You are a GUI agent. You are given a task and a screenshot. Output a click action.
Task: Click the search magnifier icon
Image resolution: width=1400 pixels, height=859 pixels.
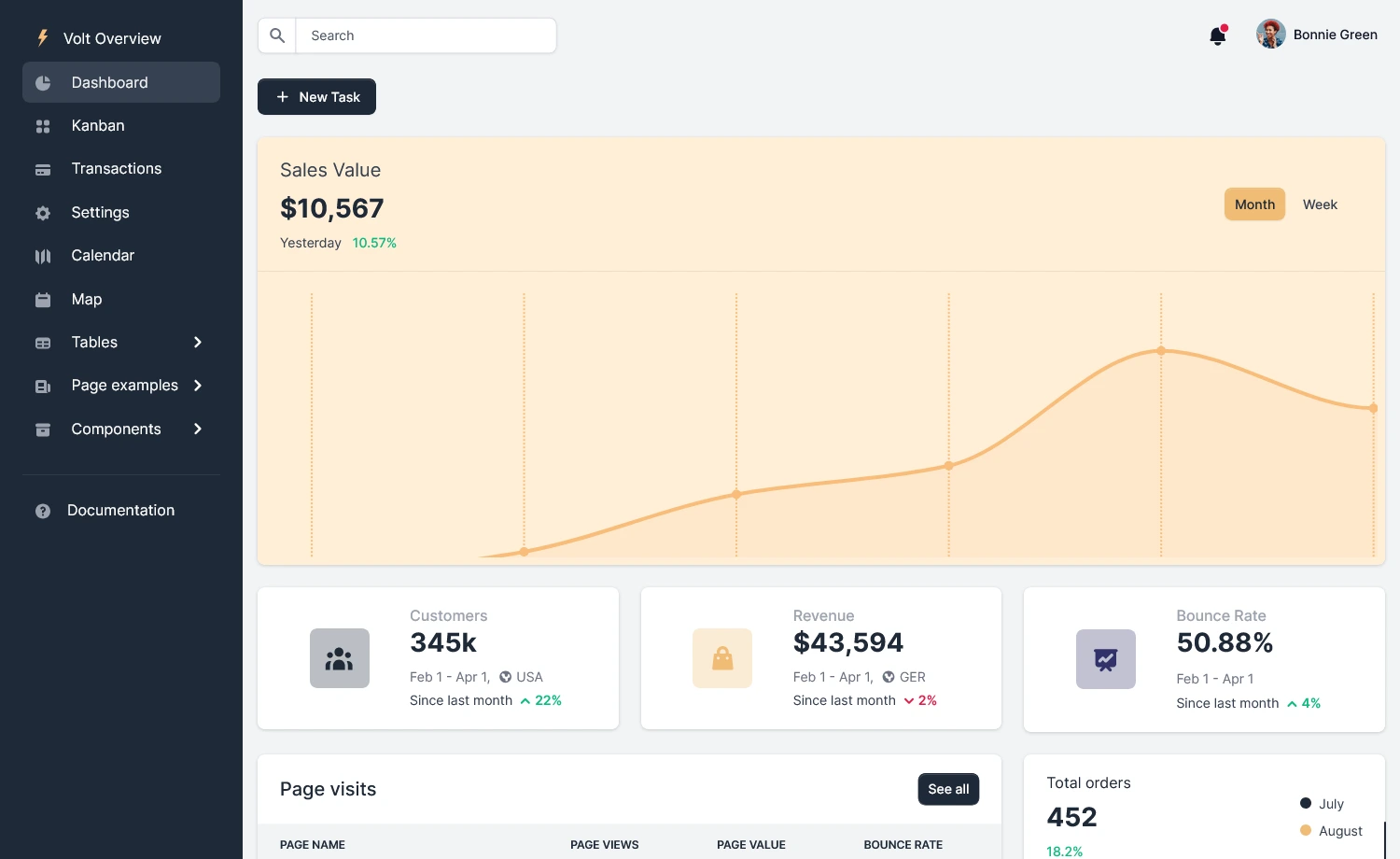(x=277, y=35)
